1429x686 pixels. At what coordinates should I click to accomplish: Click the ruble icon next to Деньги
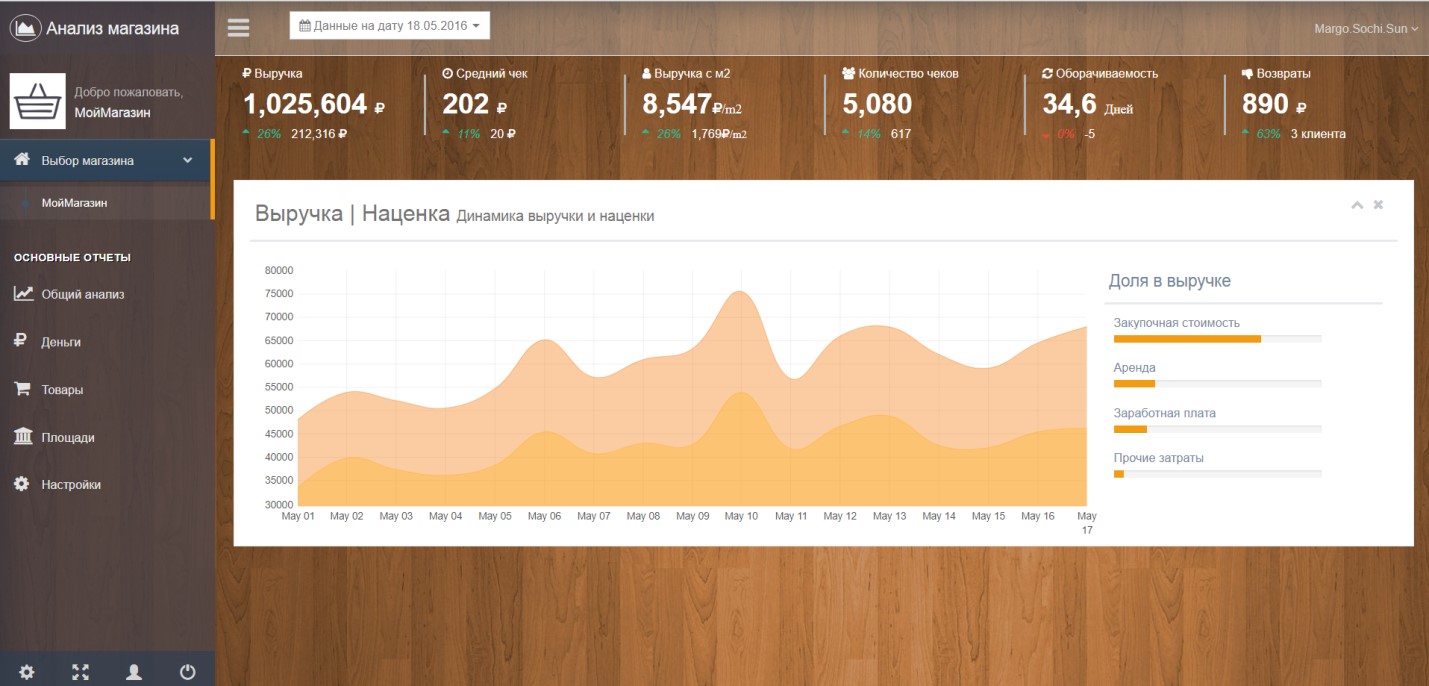pyautogui.click(x=20, y=341)
